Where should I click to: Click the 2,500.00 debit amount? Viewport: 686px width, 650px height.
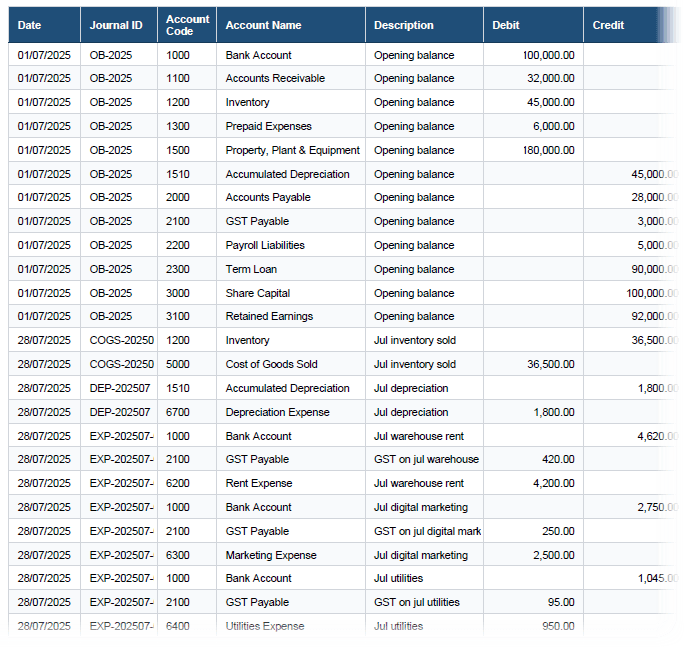coord(553,556)
